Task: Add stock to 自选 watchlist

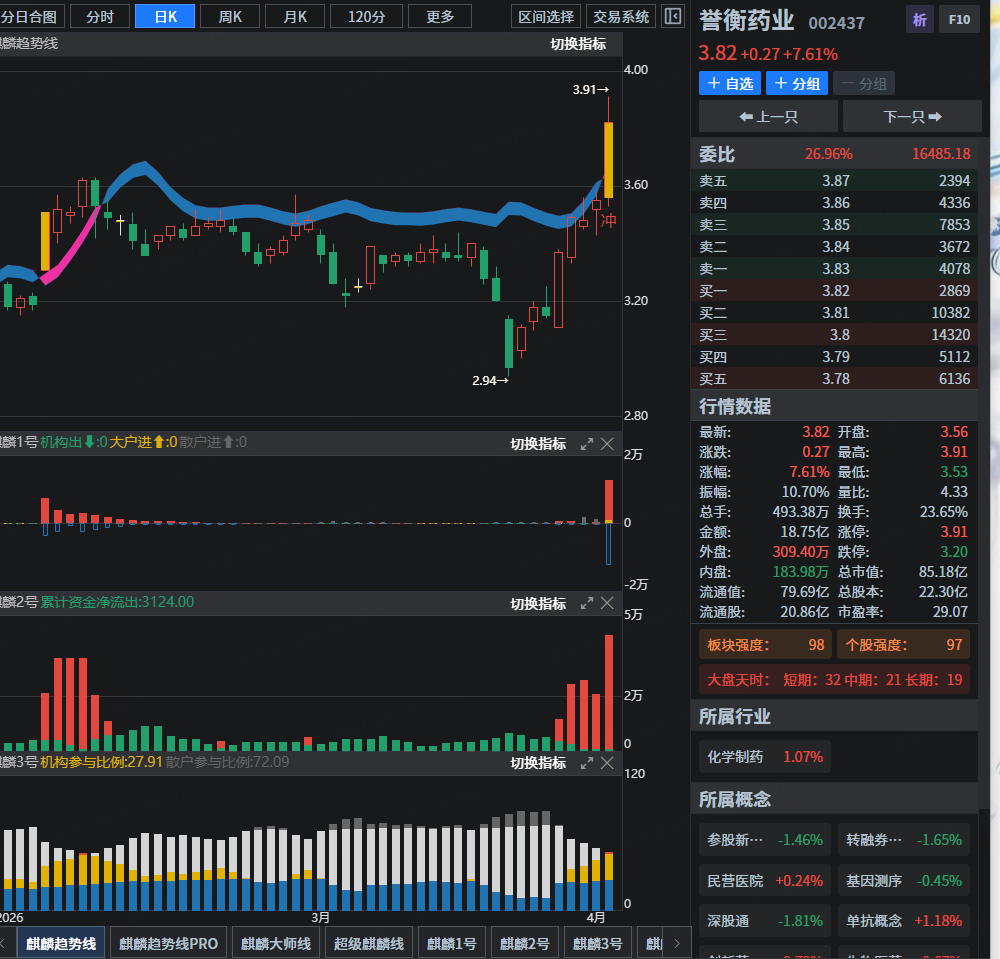Action: click(x=729, y=83)
